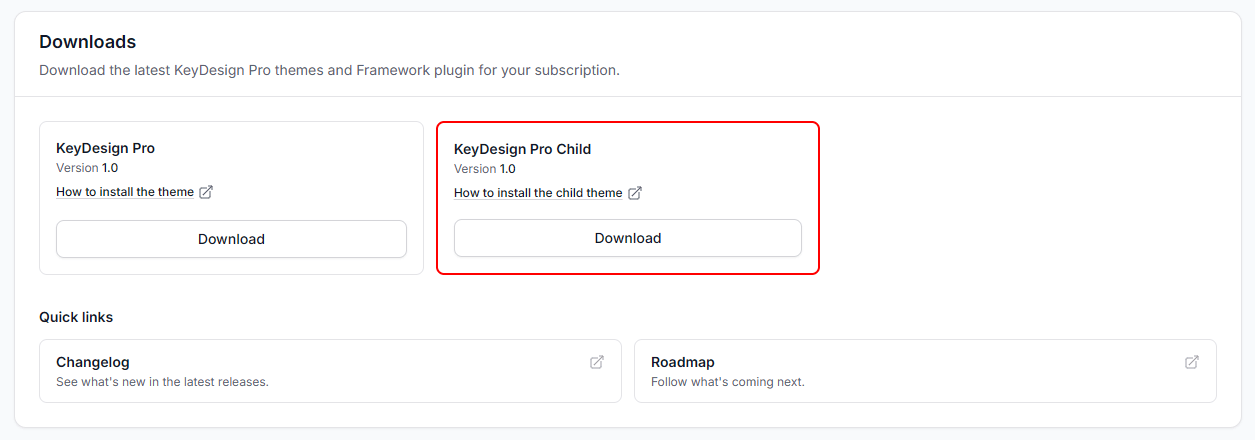Screen dimensions: 1255x440
Task: Open the Roadmap quick link title
Action: [683, 362]
